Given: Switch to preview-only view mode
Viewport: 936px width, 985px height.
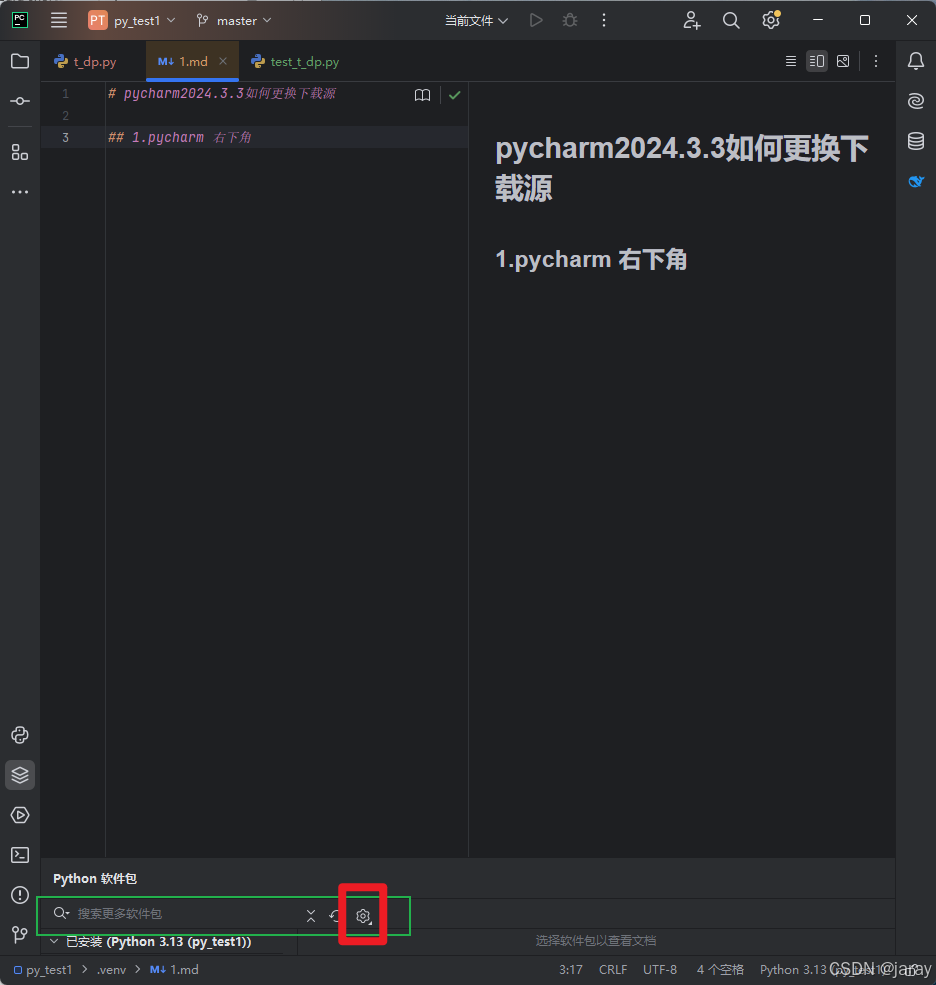Looking at the screenshot, I should pos(843,61).
